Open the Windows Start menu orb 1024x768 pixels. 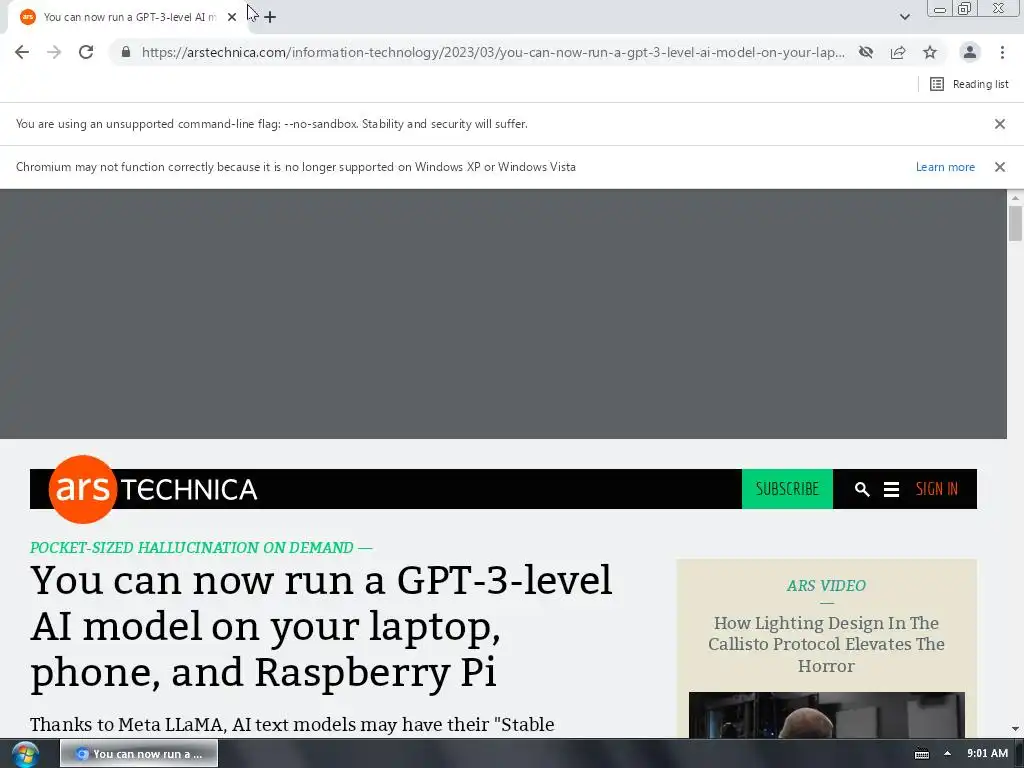pos(25,754)
